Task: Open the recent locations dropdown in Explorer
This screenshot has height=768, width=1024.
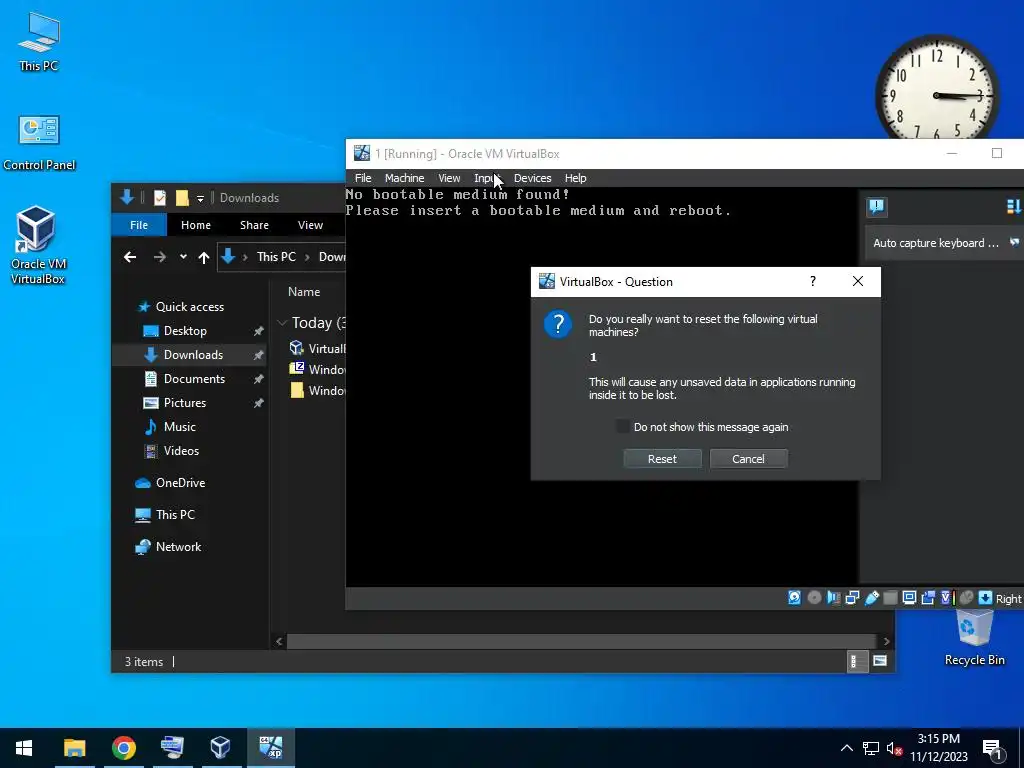Action: point(184,257)
